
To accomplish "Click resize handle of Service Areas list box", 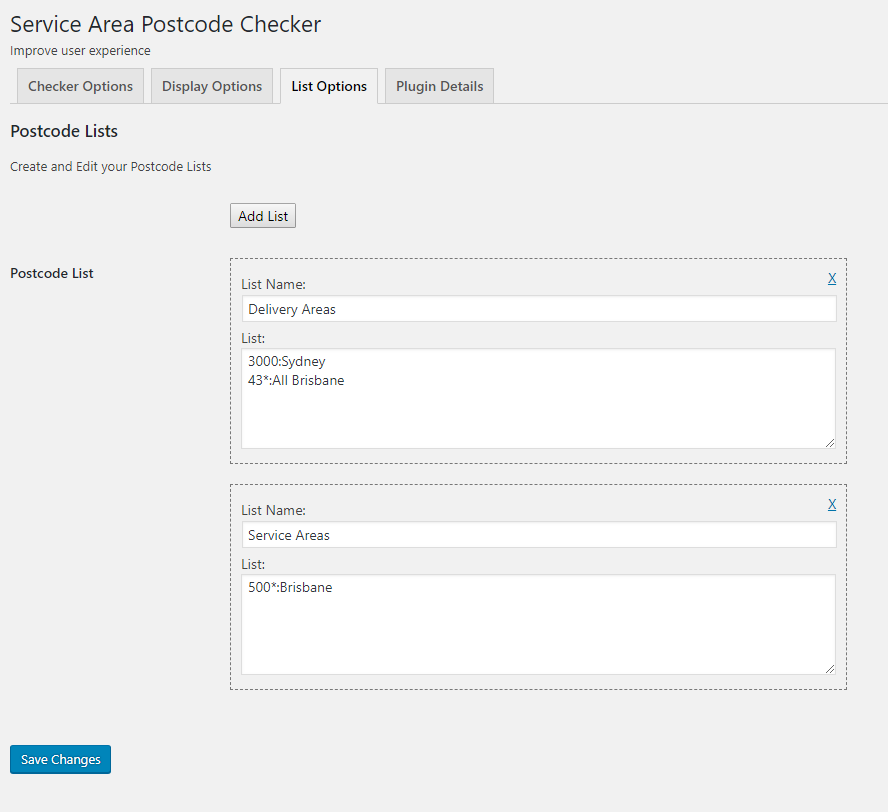I will pyautogui.click(x=829, y=668).
